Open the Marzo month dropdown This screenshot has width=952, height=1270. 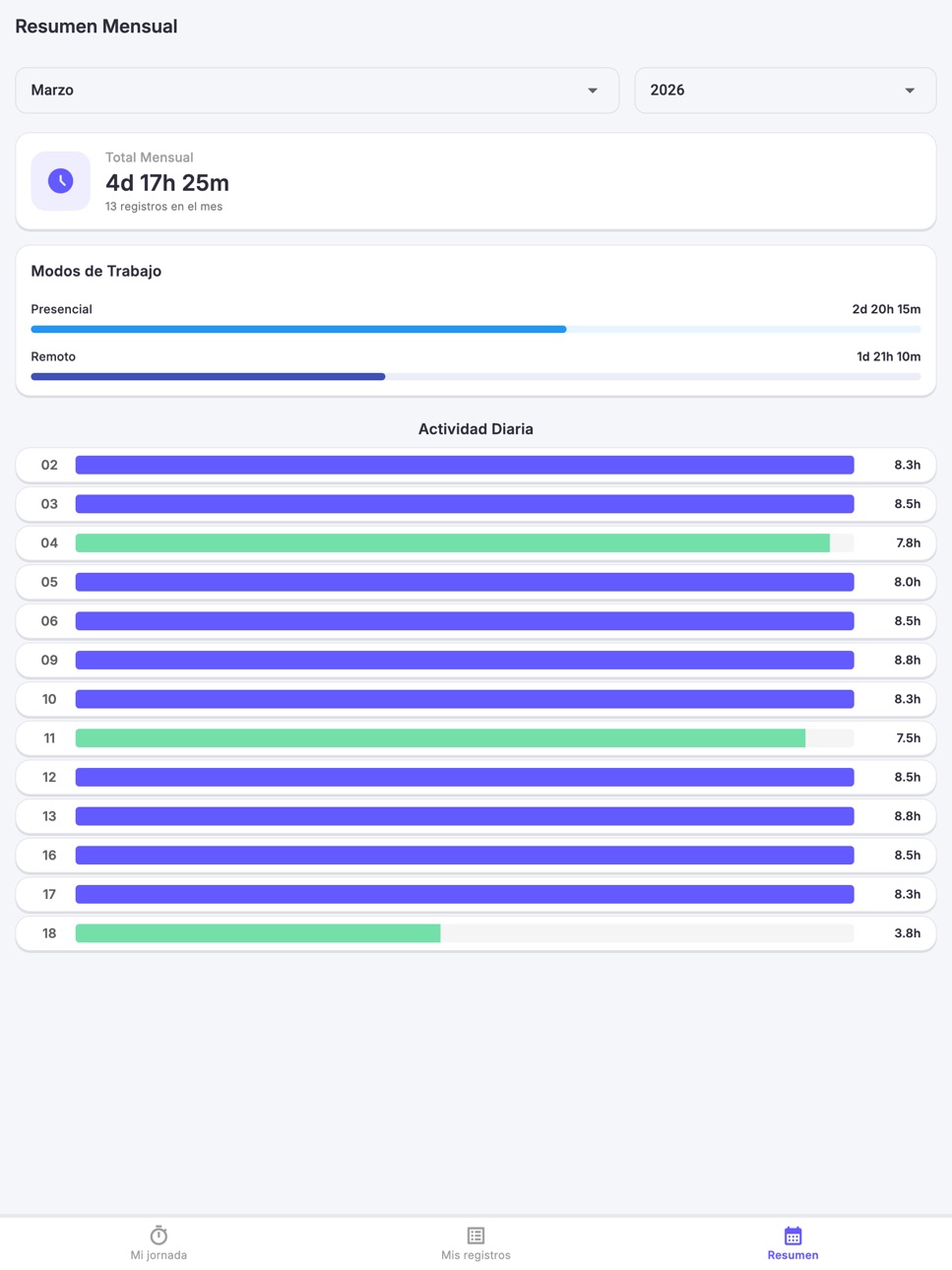pos(317,91)
